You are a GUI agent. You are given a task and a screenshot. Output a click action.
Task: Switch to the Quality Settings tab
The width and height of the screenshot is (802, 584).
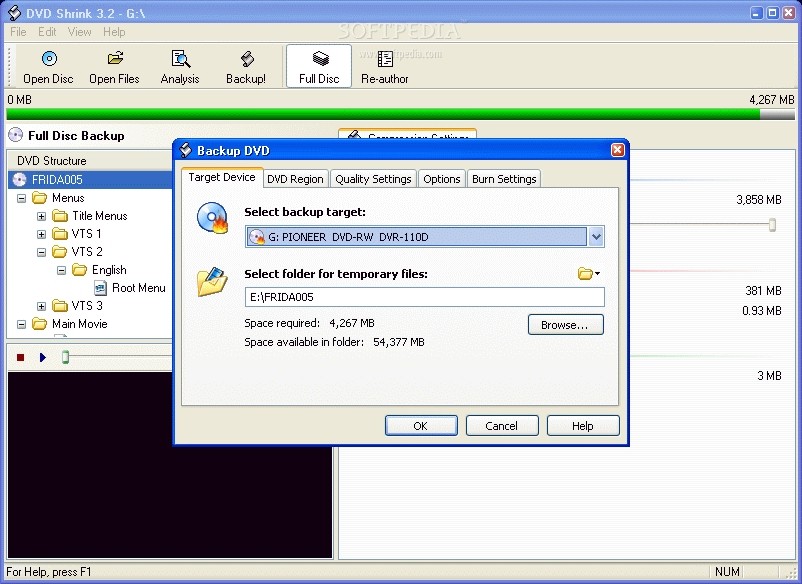click(x=372, y=178)
